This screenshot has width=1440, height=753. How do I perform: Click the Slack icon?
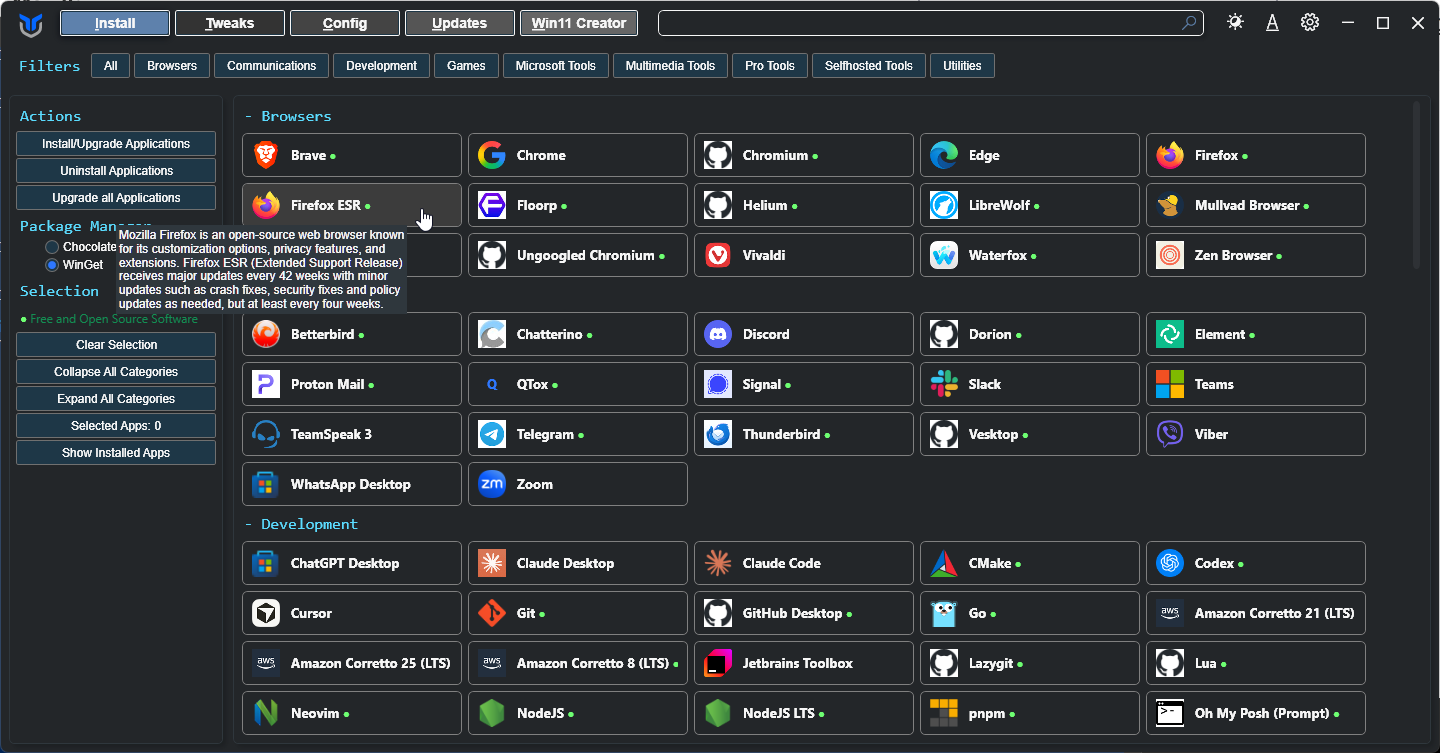coord(944,384)
